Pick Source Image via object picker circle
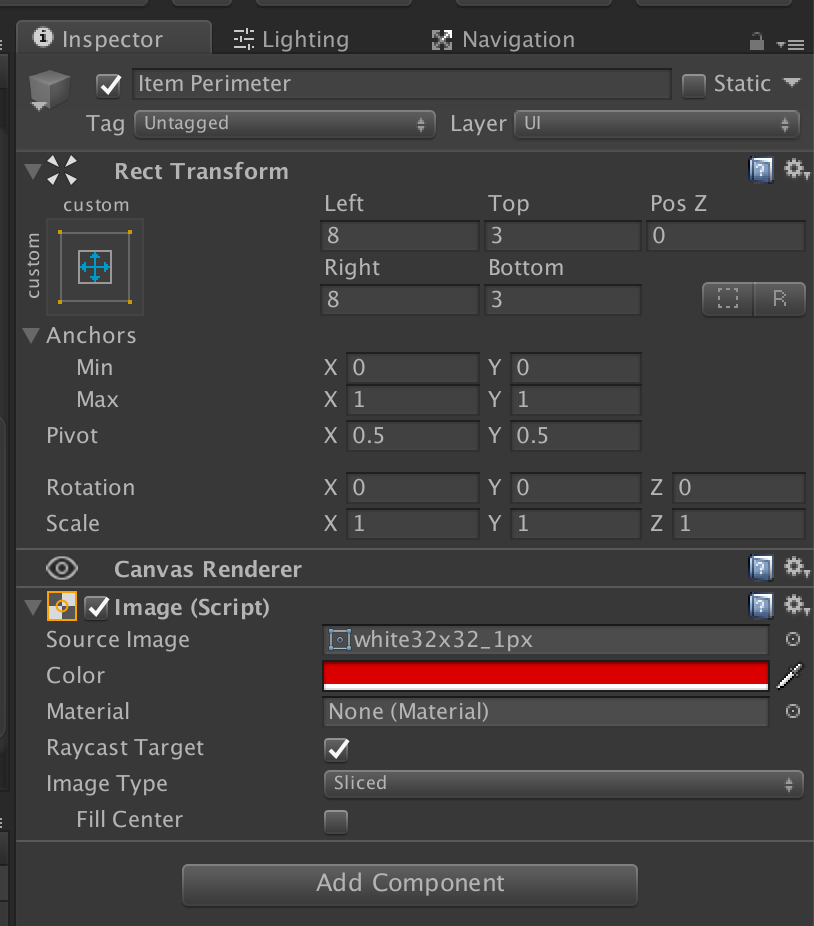The height and width of the screenshot is (926, 814). (x=793, y=639)
